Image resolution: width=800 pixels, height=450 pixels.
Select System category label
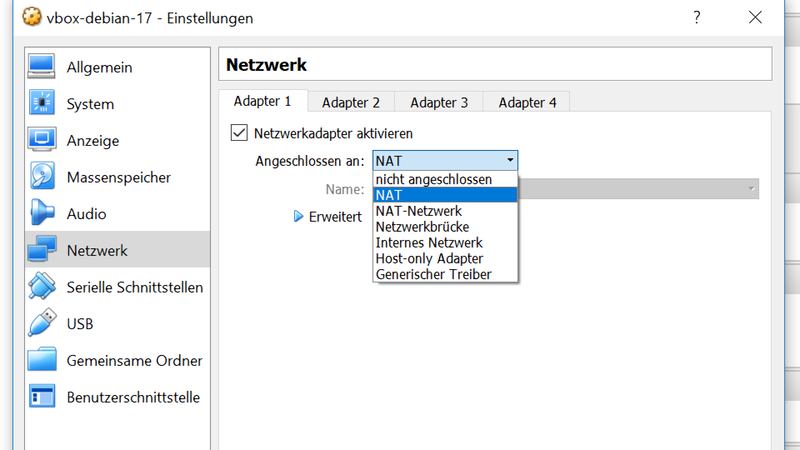90,104
